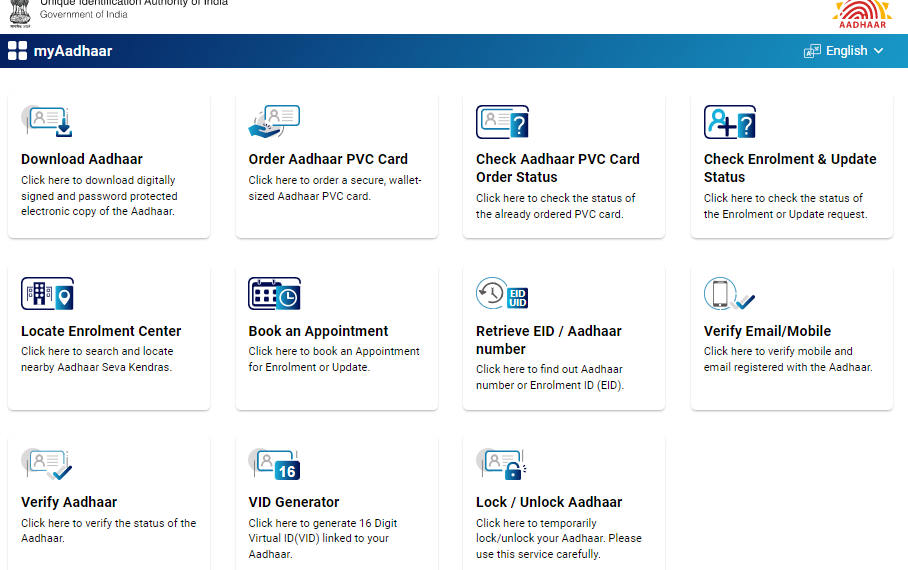This screenshot has width=908, height=570.
Task: Click 'book an Appointment for Enrolment or Update' text
Action: pos(334,359)
